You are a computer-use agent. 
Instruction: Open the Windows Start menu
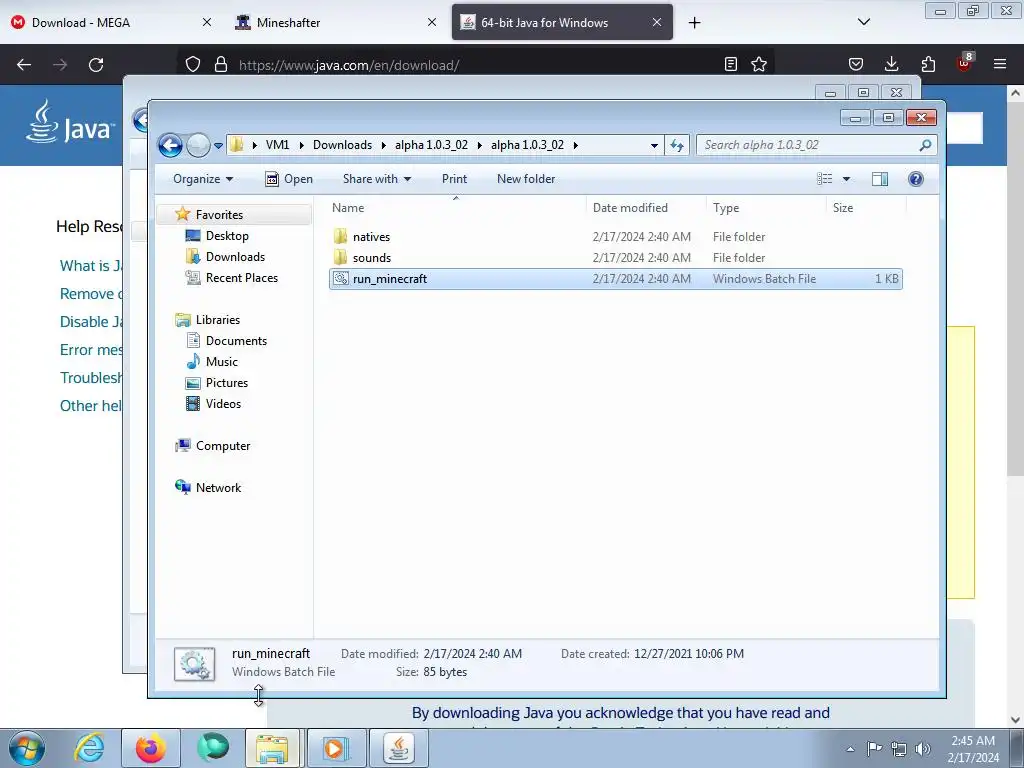27,748
